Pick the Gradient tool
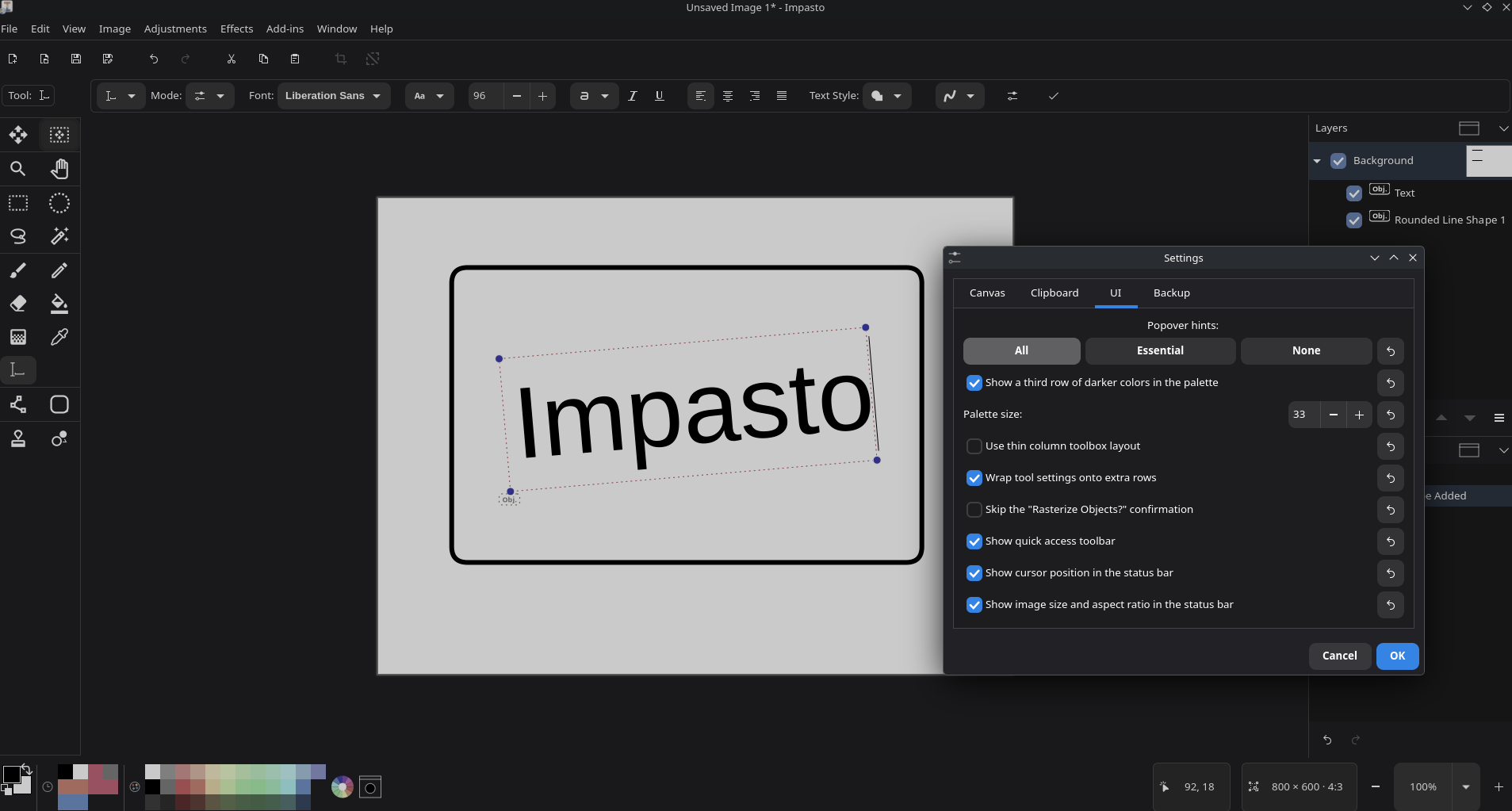The image size is (1512, 811). pyautogui.click(x=18, y=337)
